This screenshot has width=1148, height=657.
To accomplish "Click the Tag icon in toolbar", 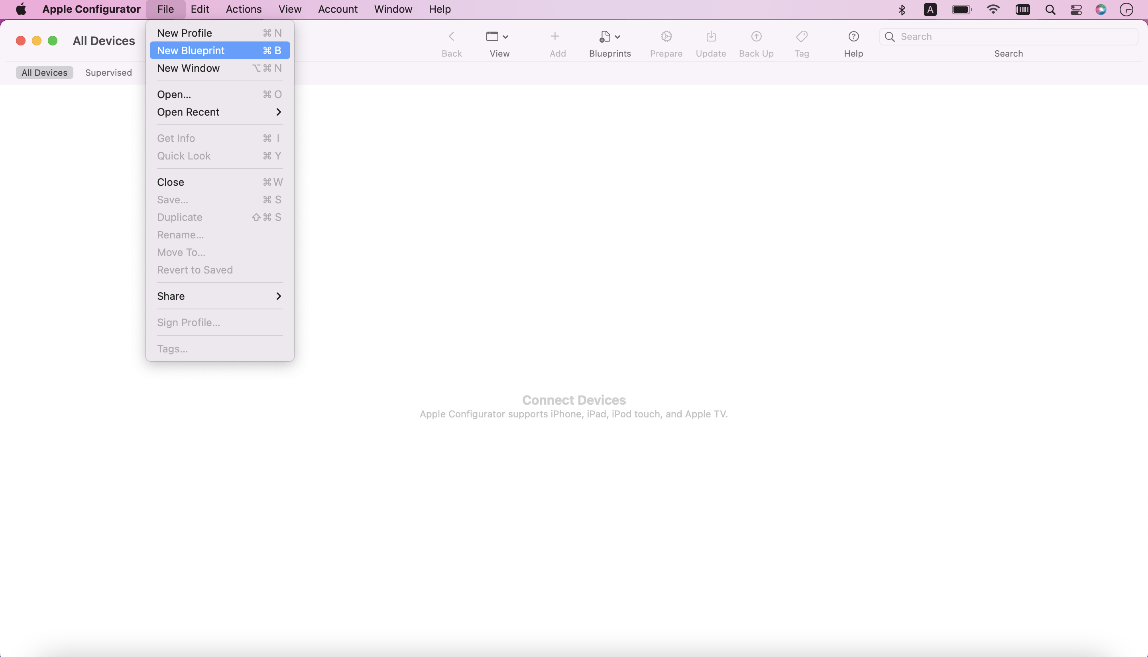I will pos(802,37).
